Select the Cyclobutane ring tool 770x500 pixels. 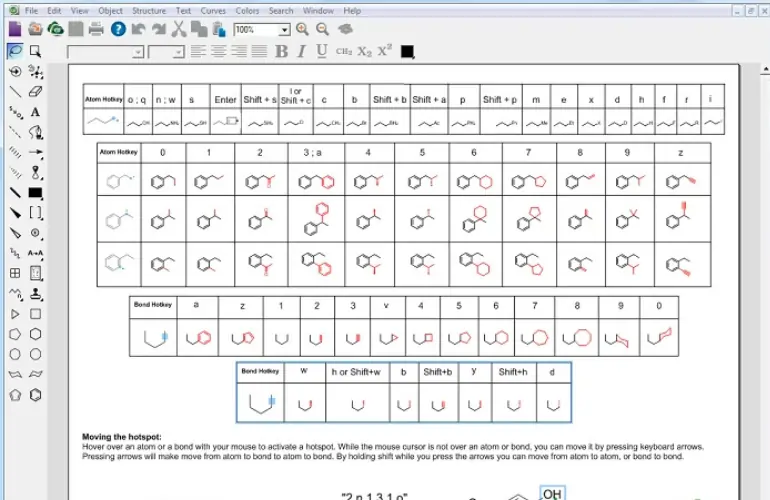click(35, 314)
